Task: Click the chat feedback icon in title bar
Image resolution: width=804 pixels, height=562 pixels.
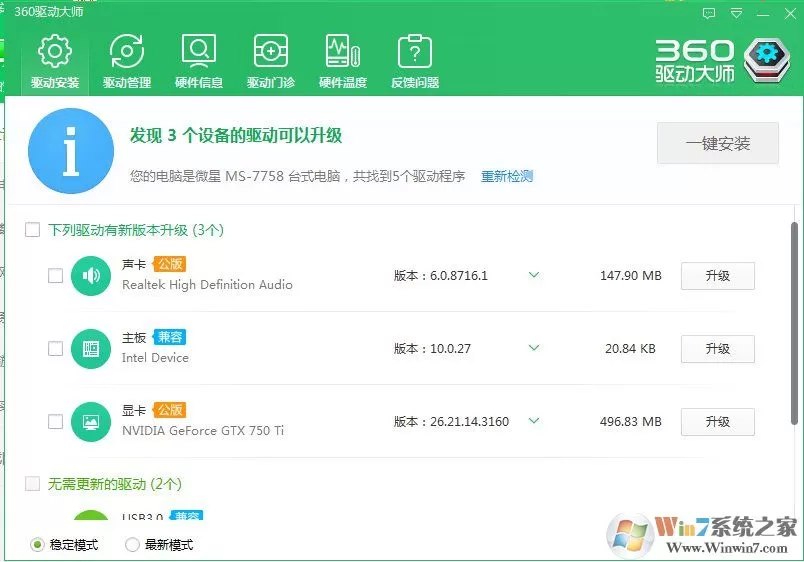Action: [709, 13]
